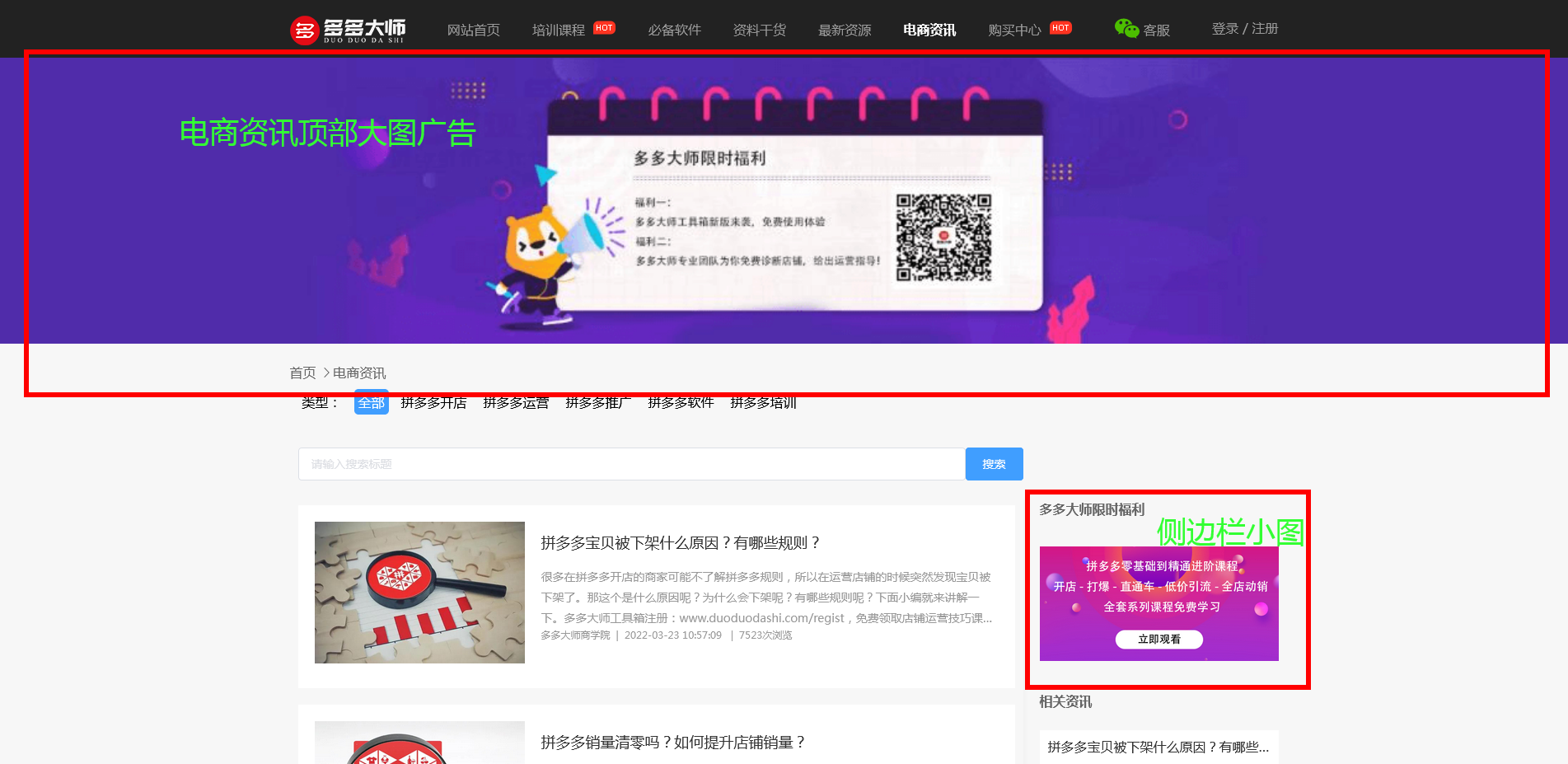This screenshot has width=1568, height=764.
Task: Click the top banner QR code
Action: 943,237
